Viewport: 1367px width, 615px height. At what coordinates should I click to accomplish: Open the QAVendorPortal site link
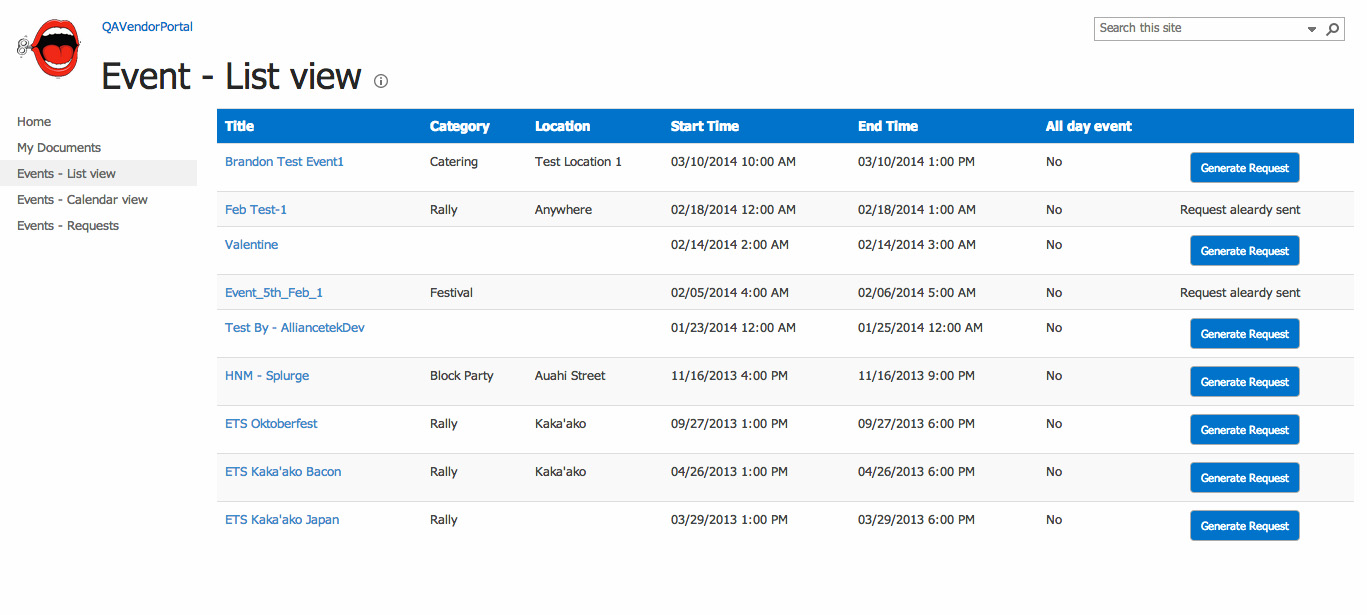pos(147,27)
